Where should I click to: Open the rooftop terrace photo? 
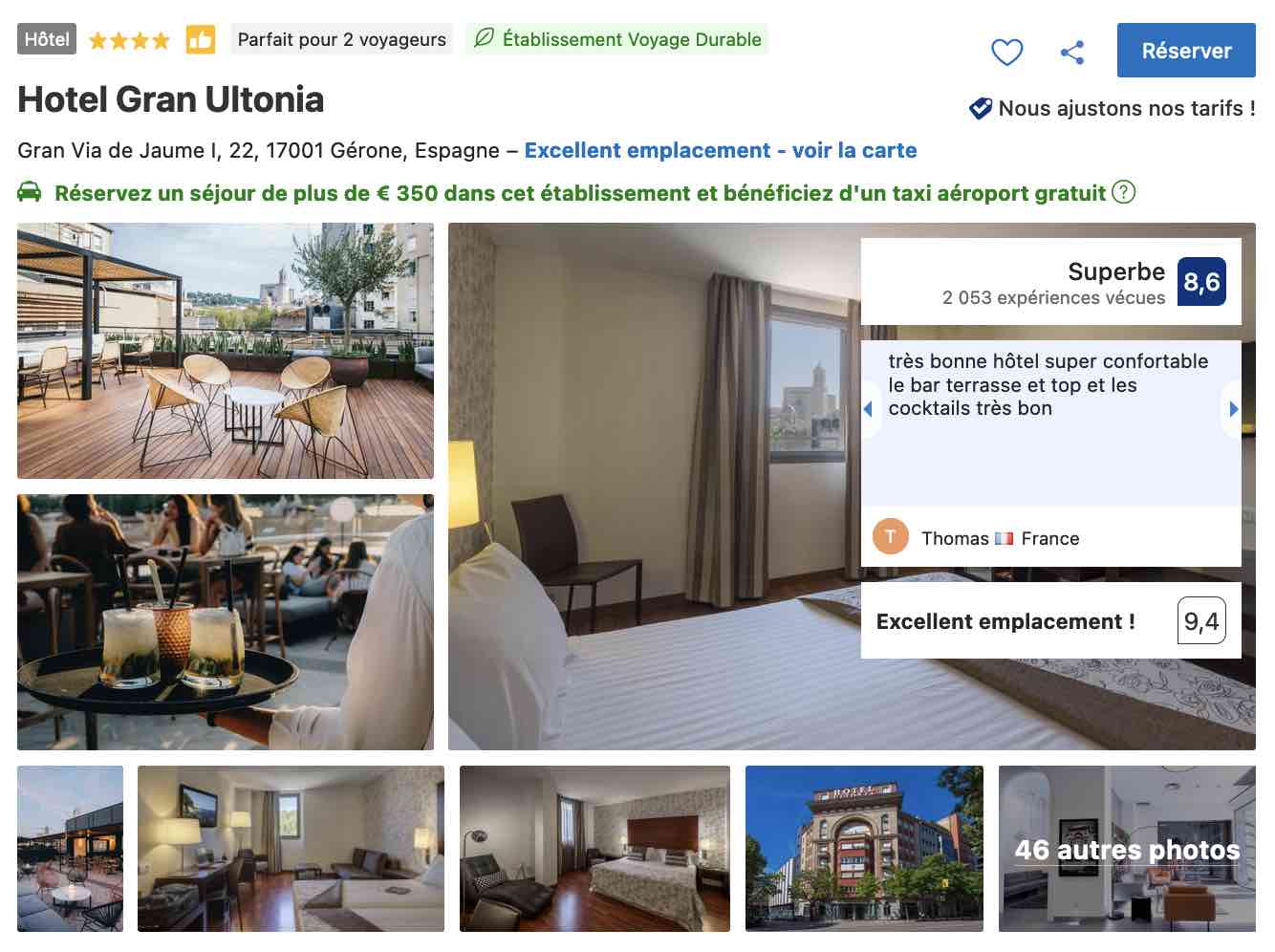click(226, 351)
